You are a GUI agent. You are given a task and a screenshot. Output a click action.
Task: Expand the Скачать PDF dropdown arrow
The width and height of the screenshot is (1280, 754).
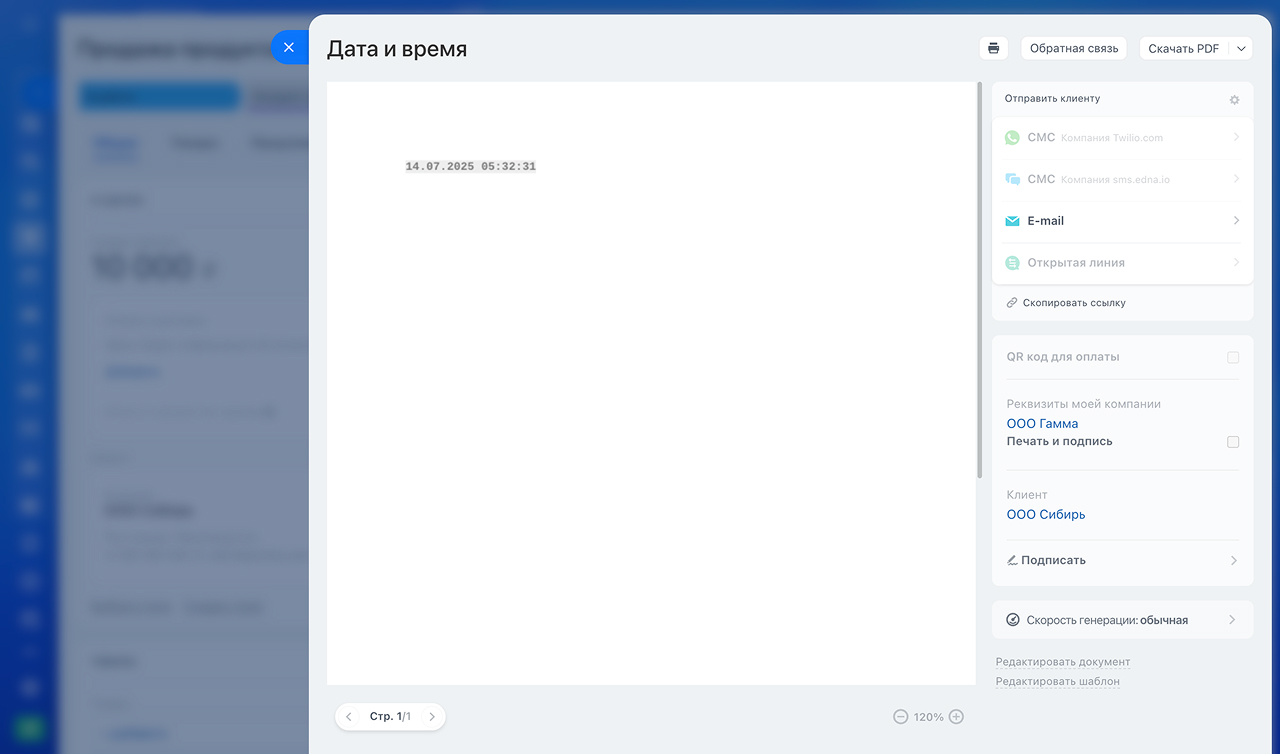click(x=1241, y=48)
